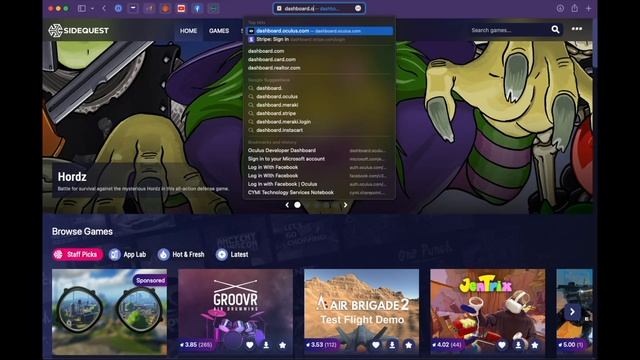Download JenTrix with the download icon
Image resolution: width=640 pixels, height=360 pixels.
[518, 345]
